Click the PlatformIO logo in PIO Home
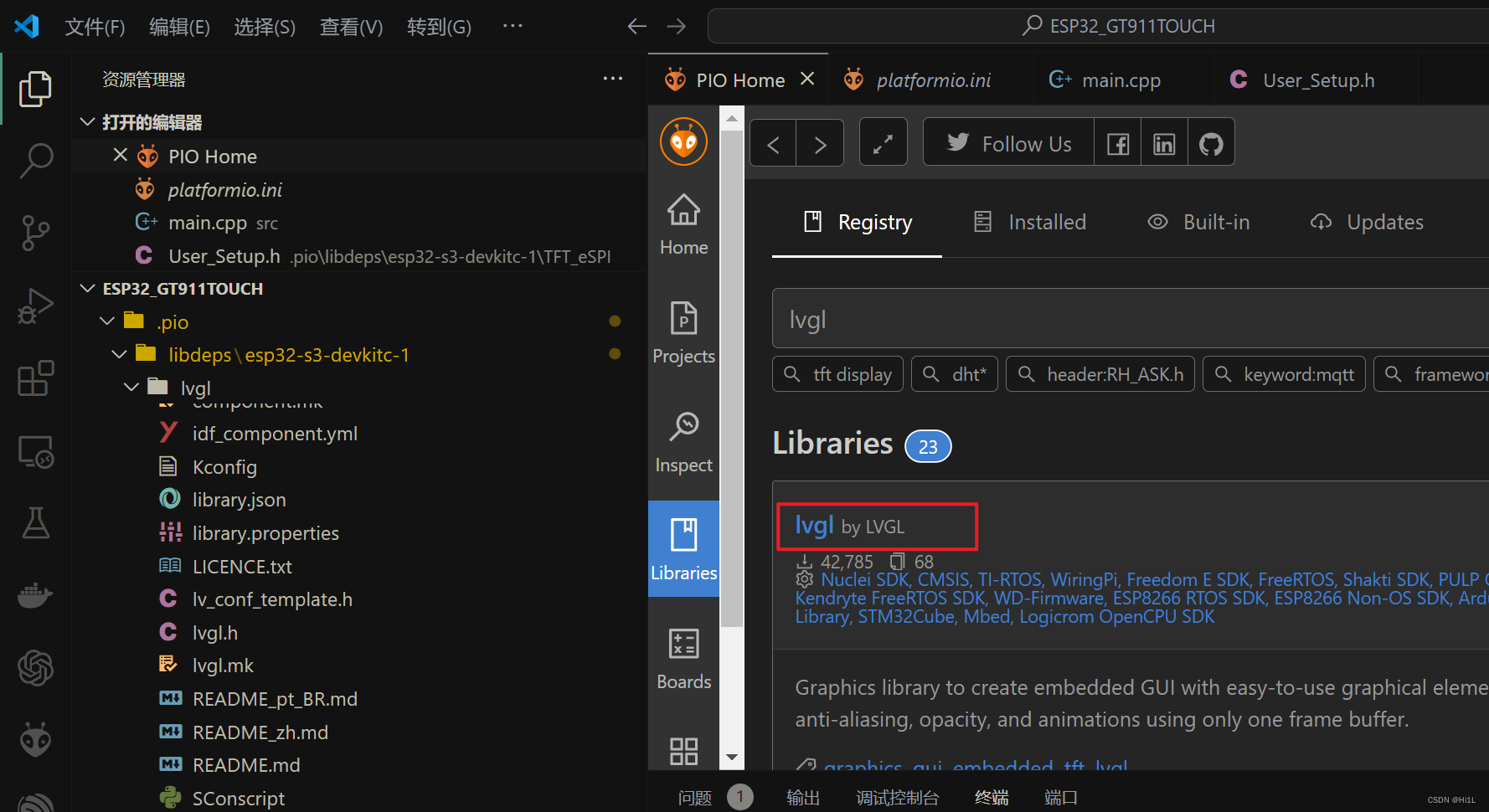Image resolution: width=1489 pixels, height=812 pixels. coord(683,141)
